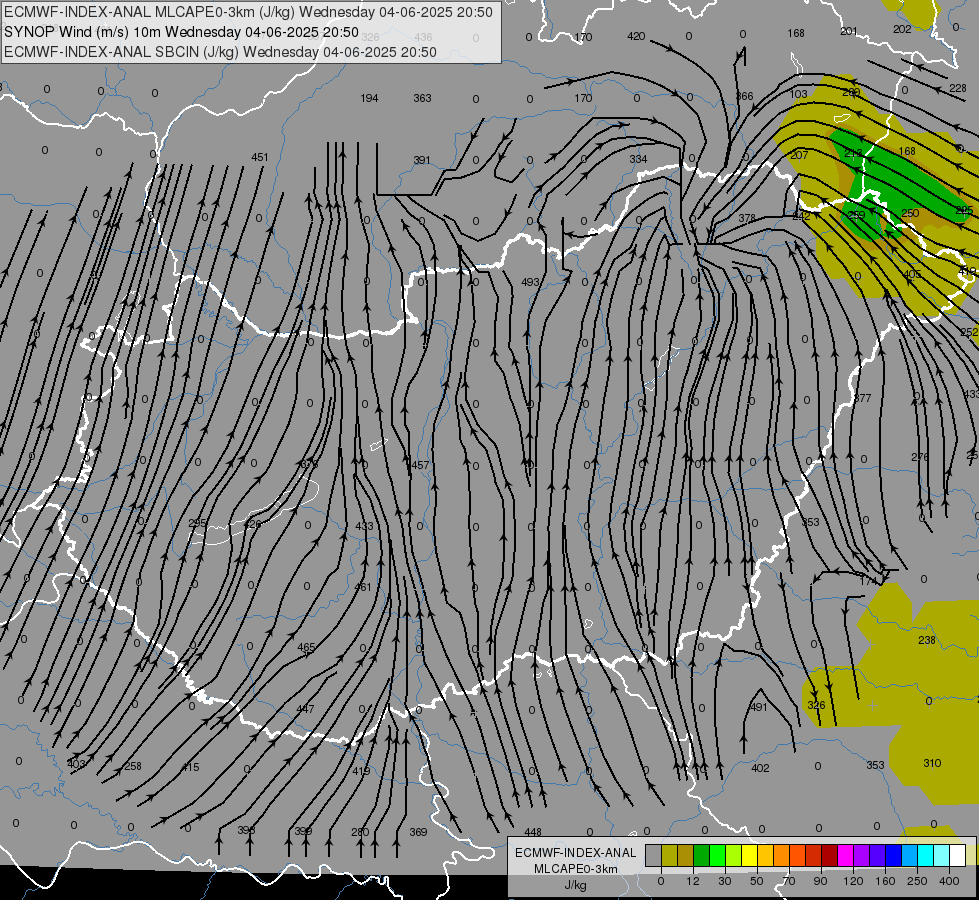The image size is (979, 900).
Task: Click the SBCIN value '378' on the map
Action: click(x=747, y=219)
